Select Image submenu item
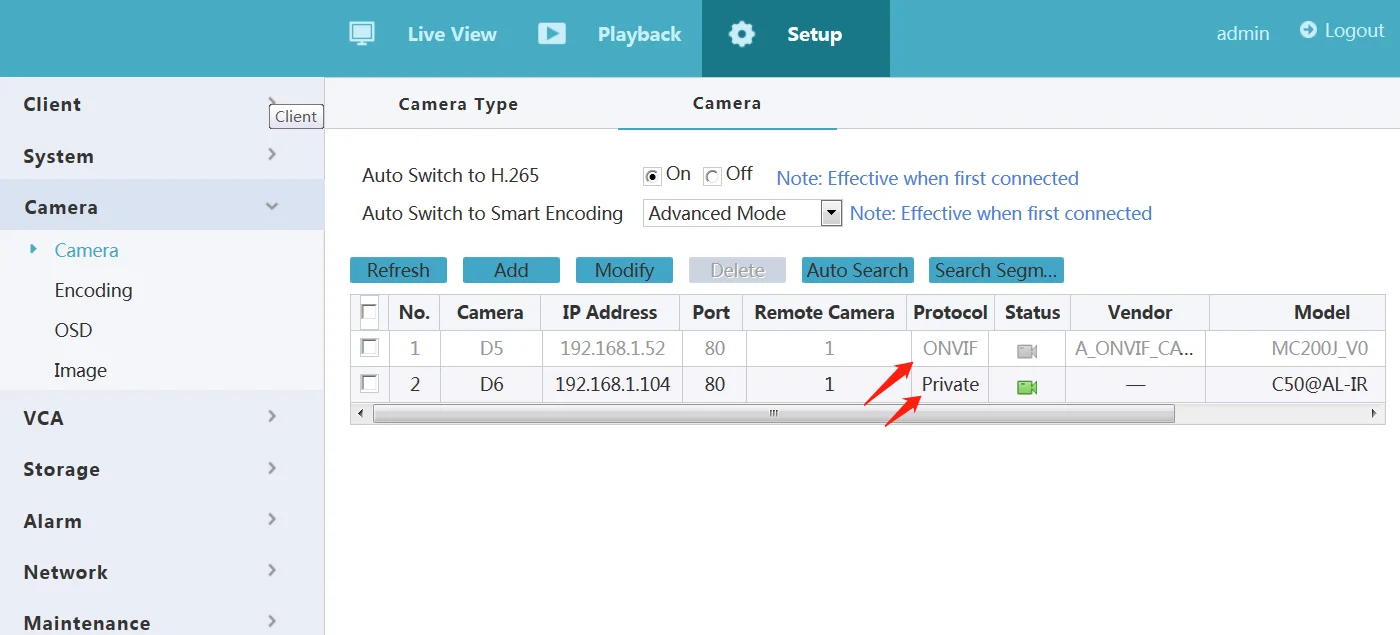The width and height of the screenshot is (1400, 635). 80,370
